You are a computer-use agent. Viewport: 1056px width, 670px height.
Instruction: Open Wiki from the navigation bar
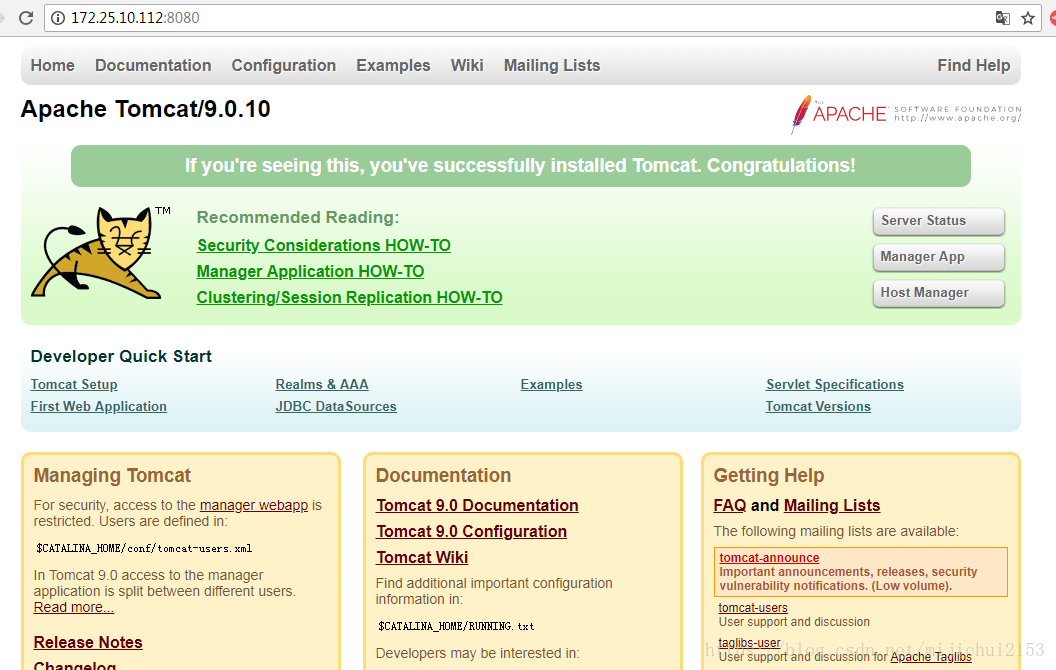(x=467, y=65)
